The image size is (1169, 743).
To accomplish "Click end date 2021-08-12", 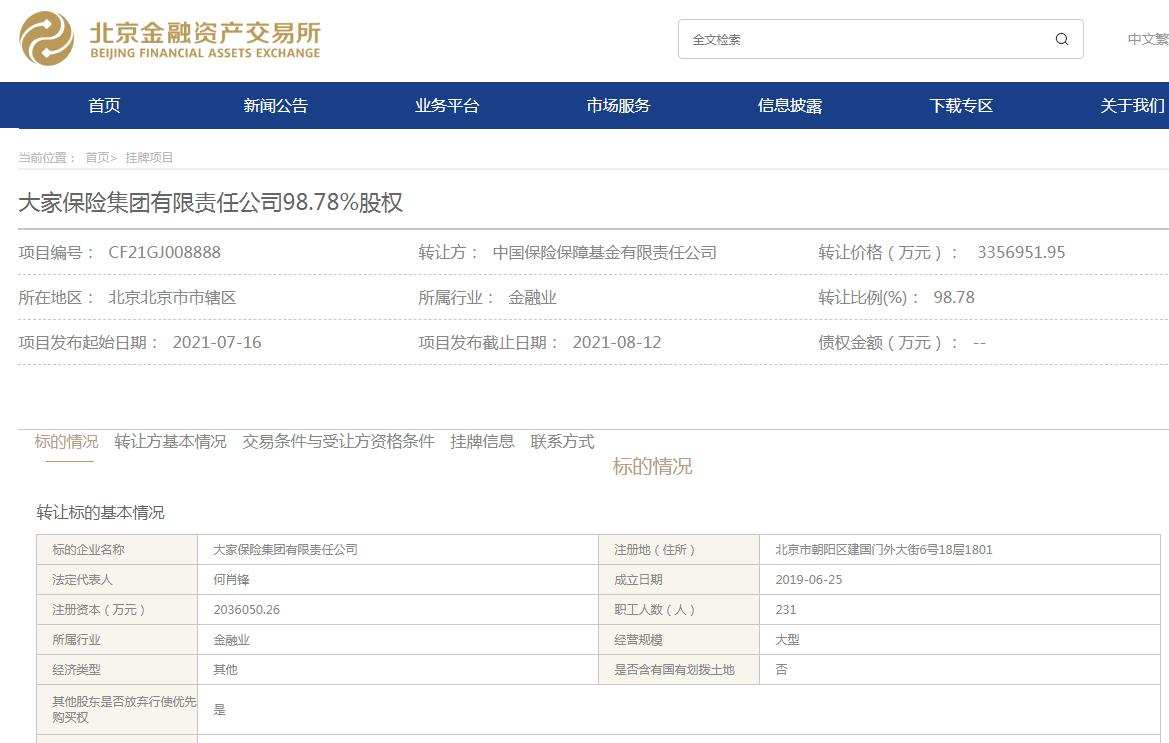I will [x=617, y=342].
